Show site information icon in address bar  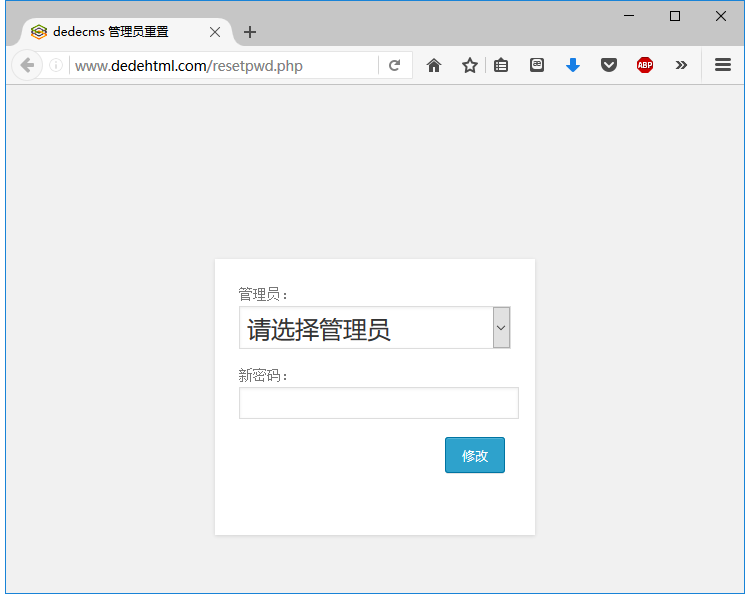coord(56,66)
